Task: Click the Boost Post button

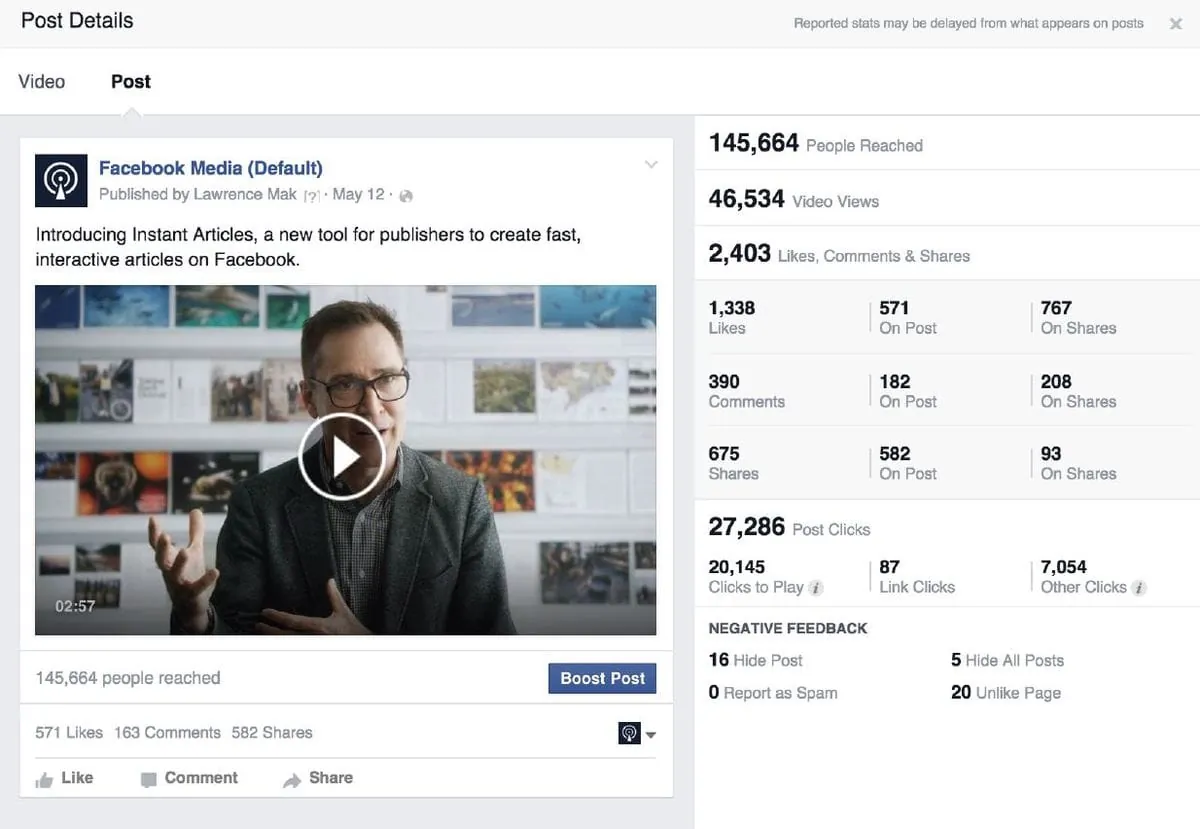Action: [x=602, y=678]
